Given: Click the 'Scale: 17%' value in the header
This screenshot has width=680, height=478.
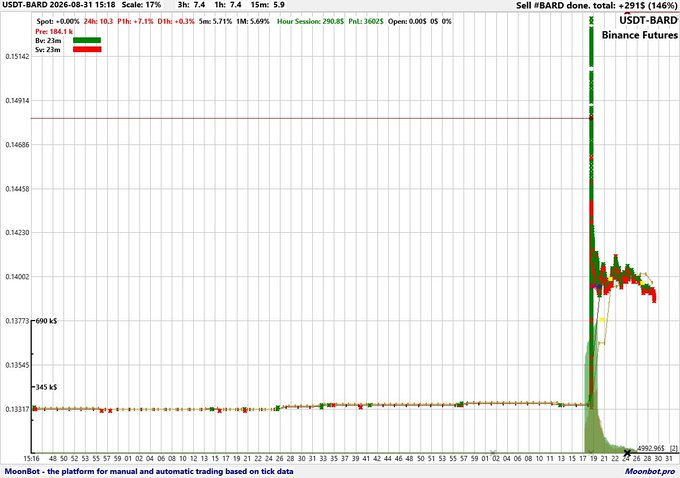Looking at the screenshot, I should (141, 5).
